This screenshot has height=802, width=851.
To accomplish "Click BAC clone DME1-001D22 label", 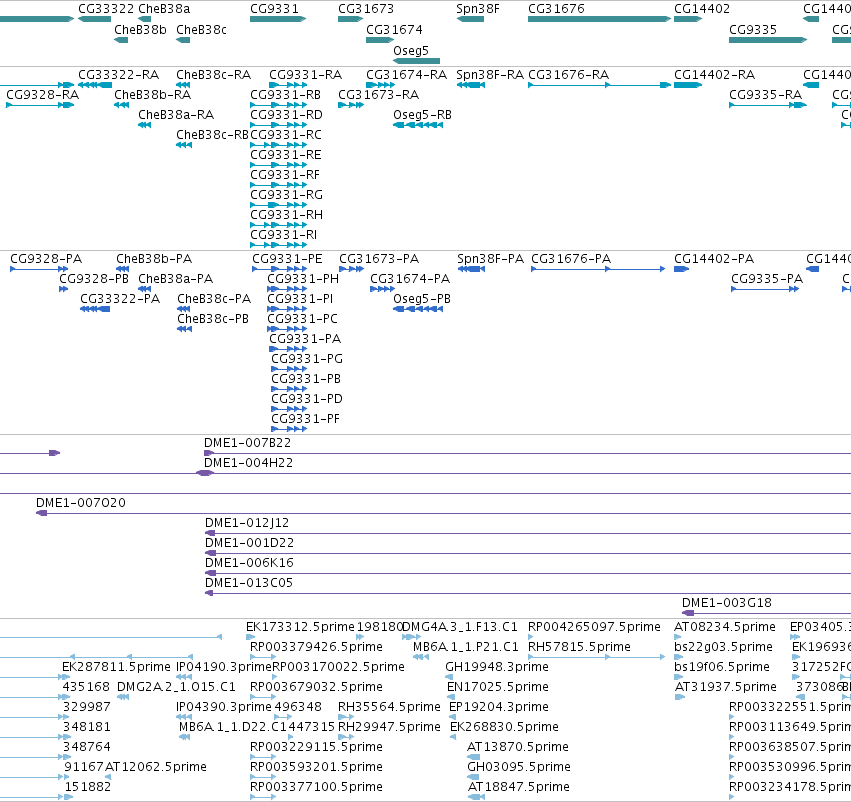I will pyautogui.click(x=249, y=543).
